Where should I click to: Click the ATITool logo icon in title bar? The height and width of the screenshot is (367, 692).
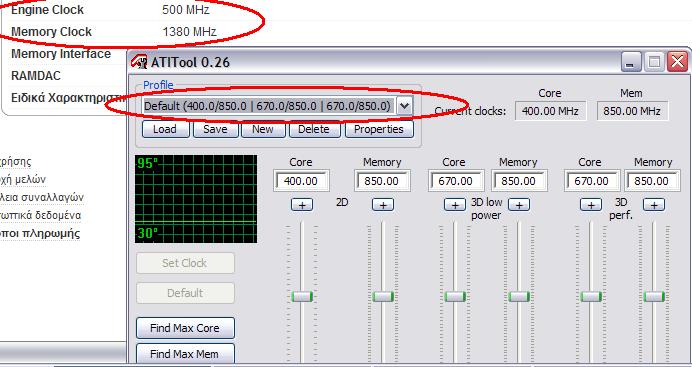[139, 61]
